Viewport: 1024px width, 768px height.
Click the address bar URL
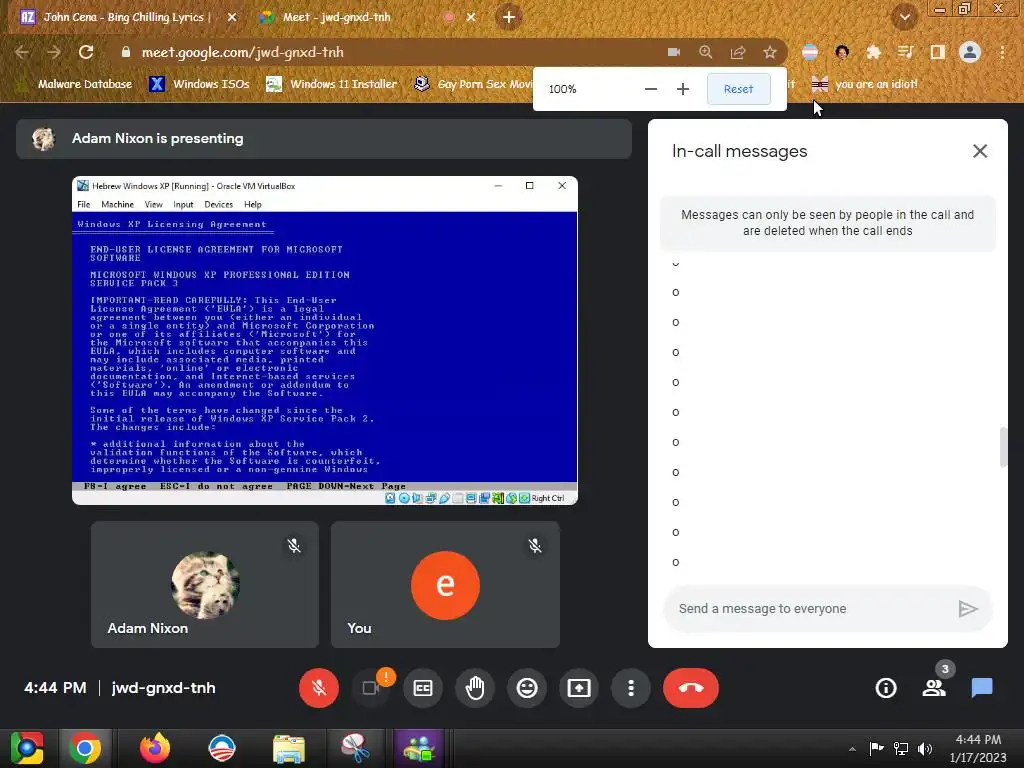coord(242,52)
